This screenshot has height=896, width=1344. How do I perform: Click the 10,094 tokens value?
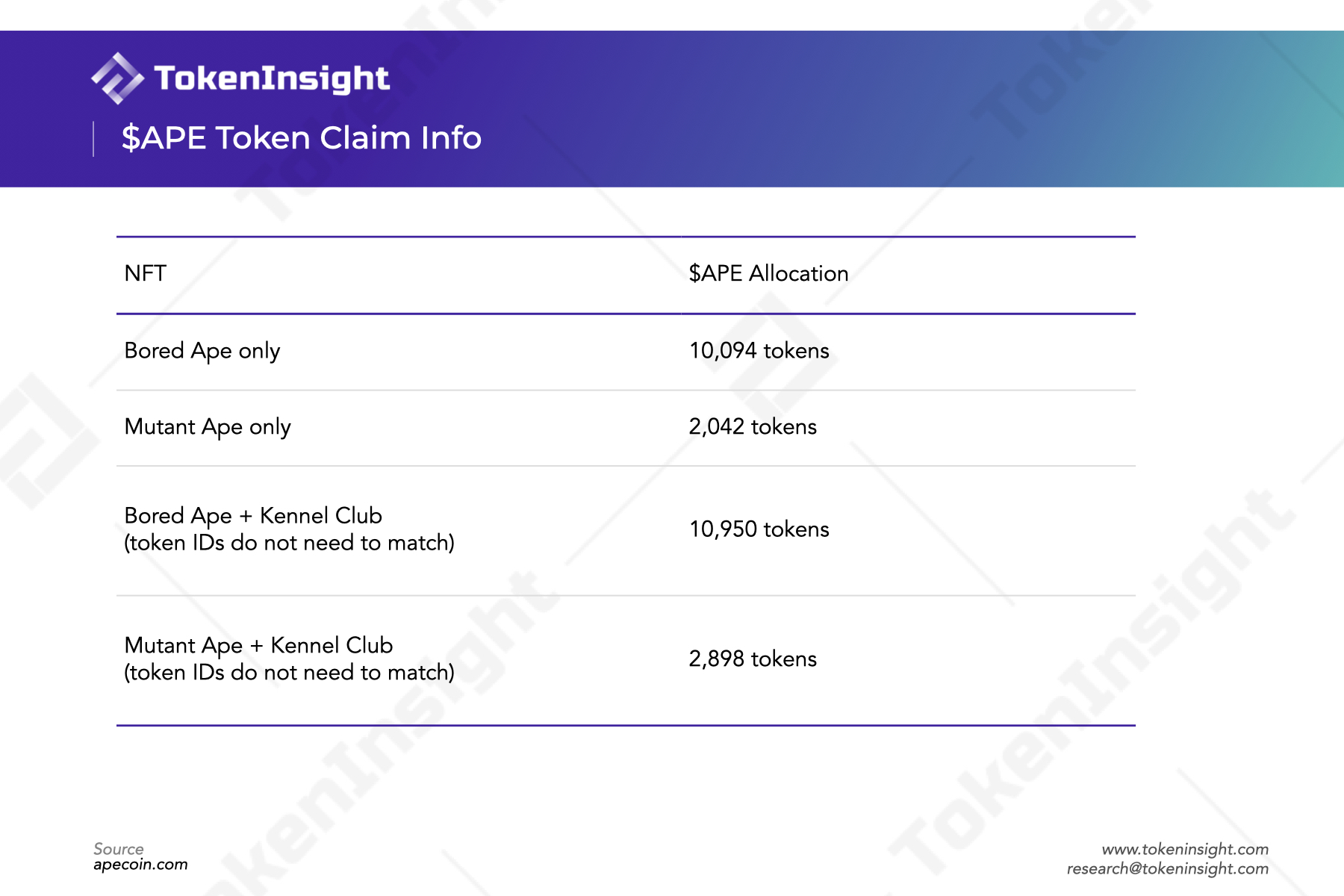click(759, 351)
